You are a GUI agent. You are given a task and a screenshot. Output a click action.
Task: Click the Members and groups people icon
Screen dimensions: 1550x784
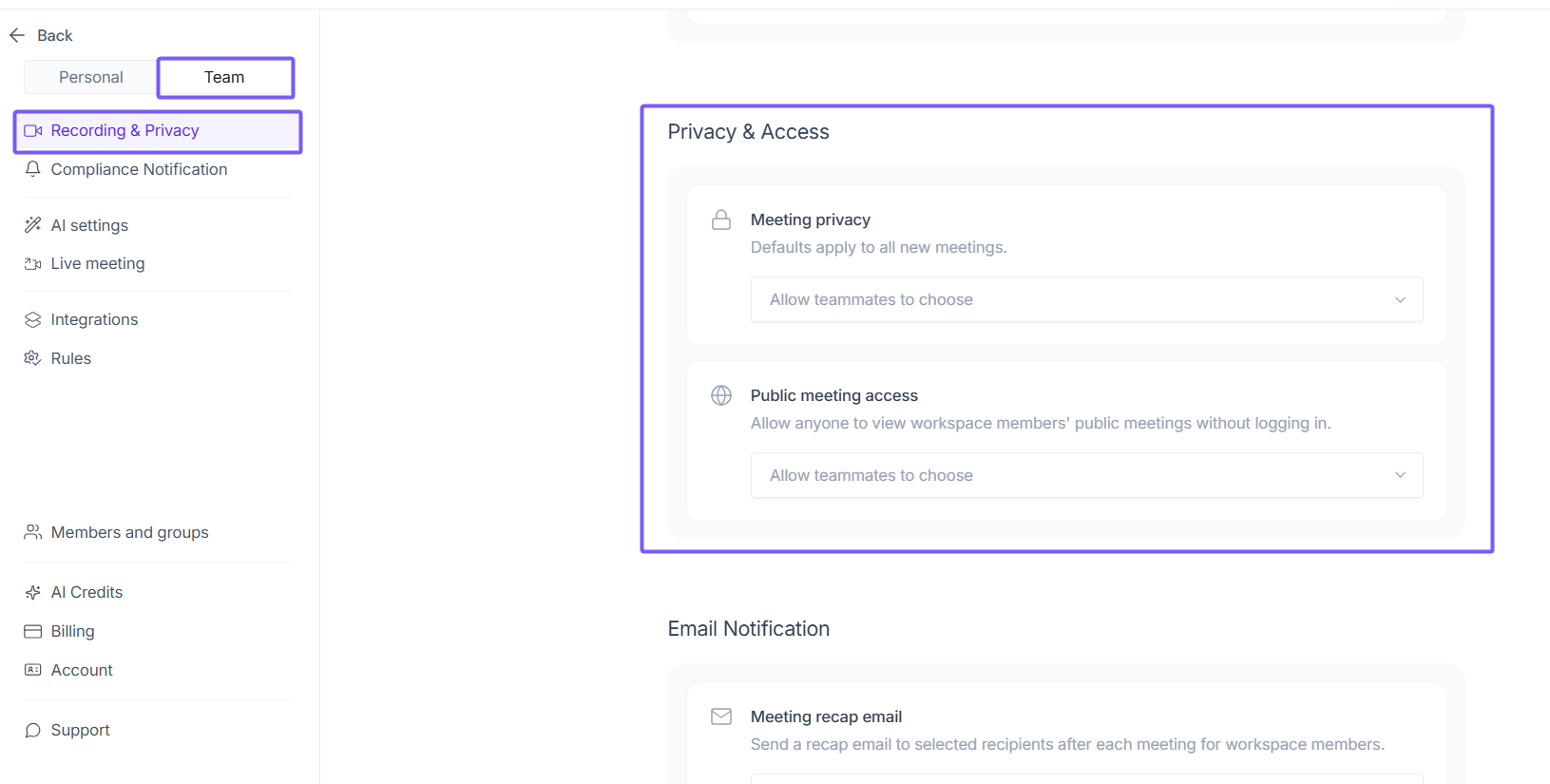click(x=33, y=532)
